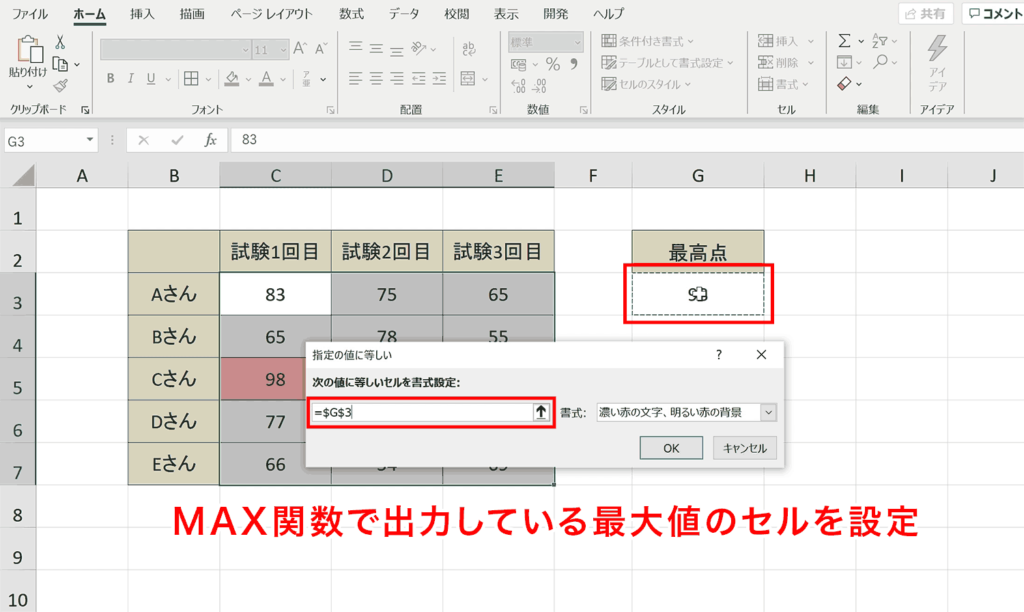The image size is (1024, 612).
Task: Click the Copy icon in clipboard group
Action: [60, 64]
